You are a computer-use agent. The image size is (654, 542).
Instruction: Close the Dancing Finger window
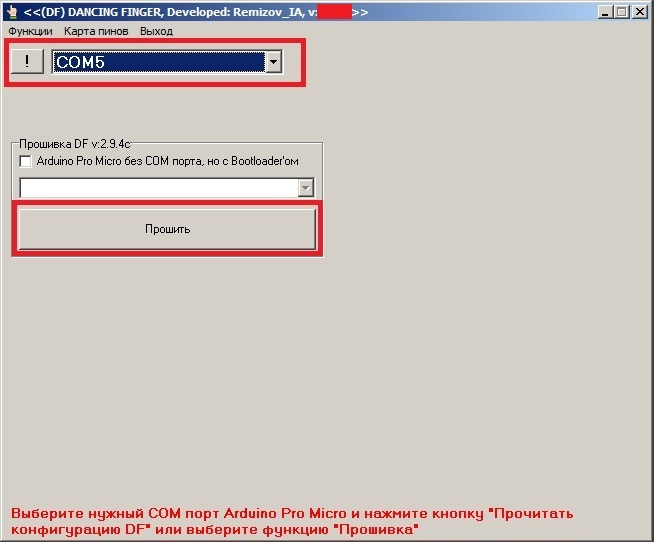point(640,12)
